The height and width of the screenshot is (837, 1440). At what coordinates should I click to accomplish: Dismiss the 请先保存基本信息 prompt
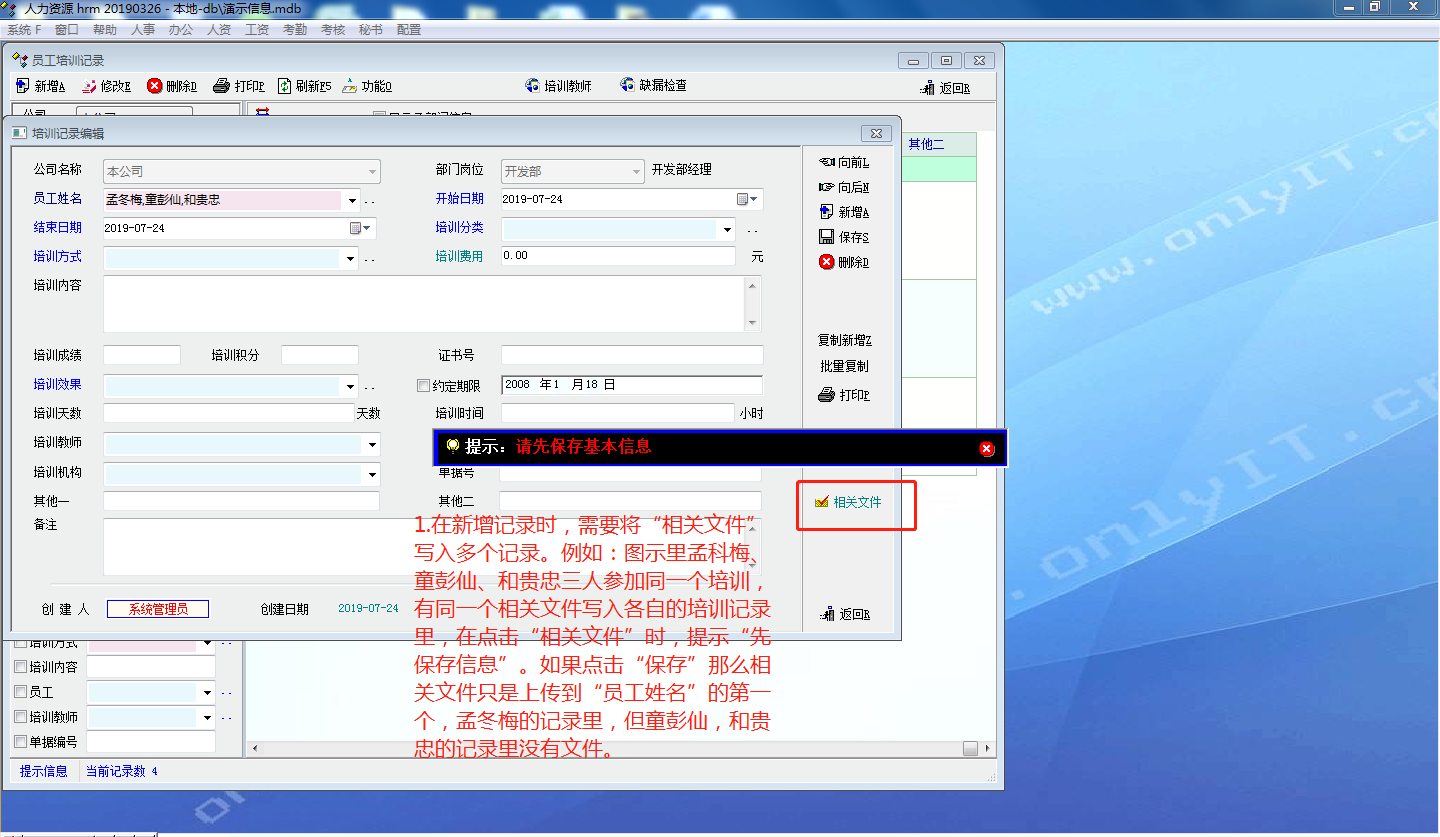987,448
